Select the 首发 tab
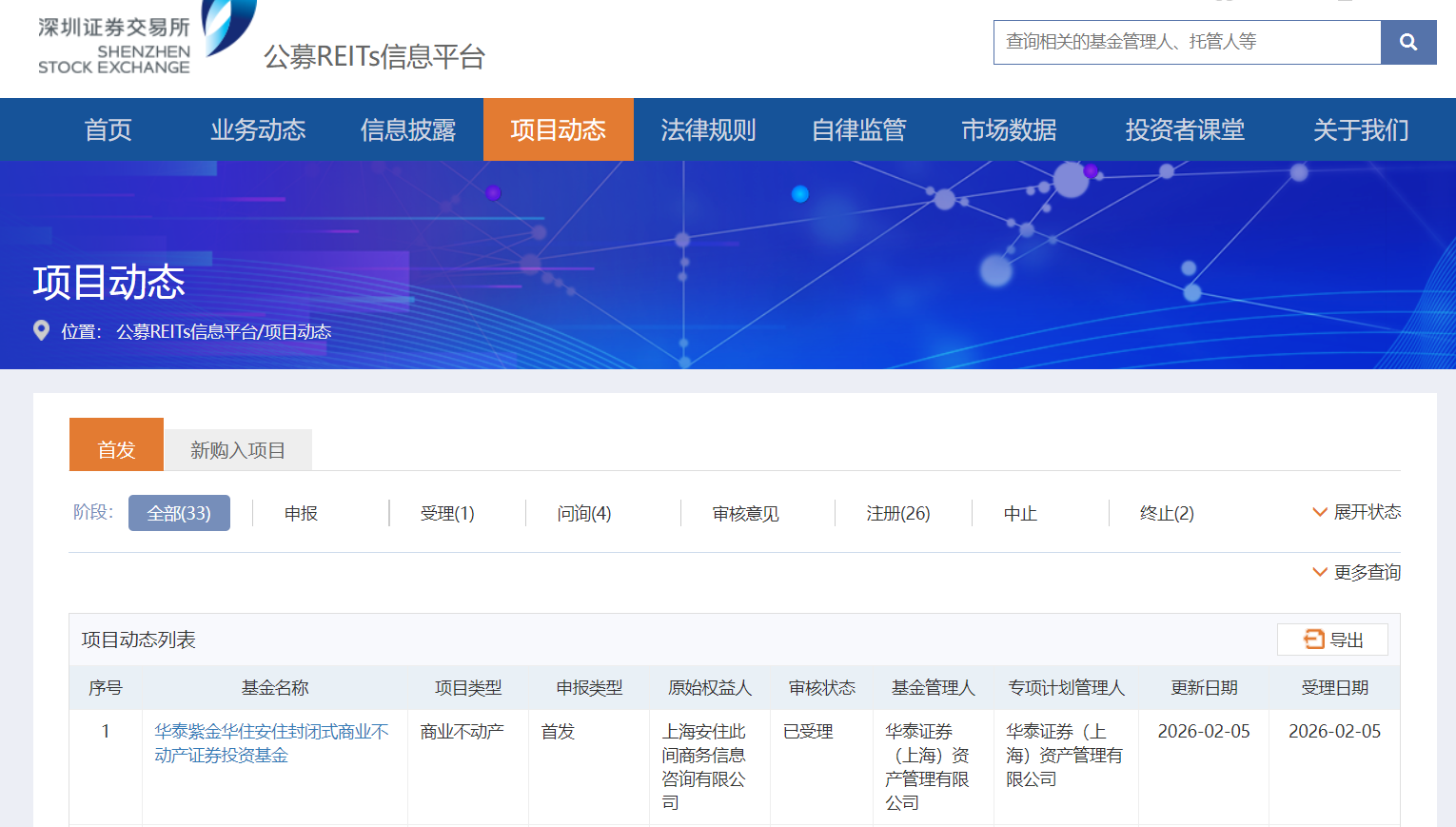Screen dimensions: 1456x827 (116, 449)
